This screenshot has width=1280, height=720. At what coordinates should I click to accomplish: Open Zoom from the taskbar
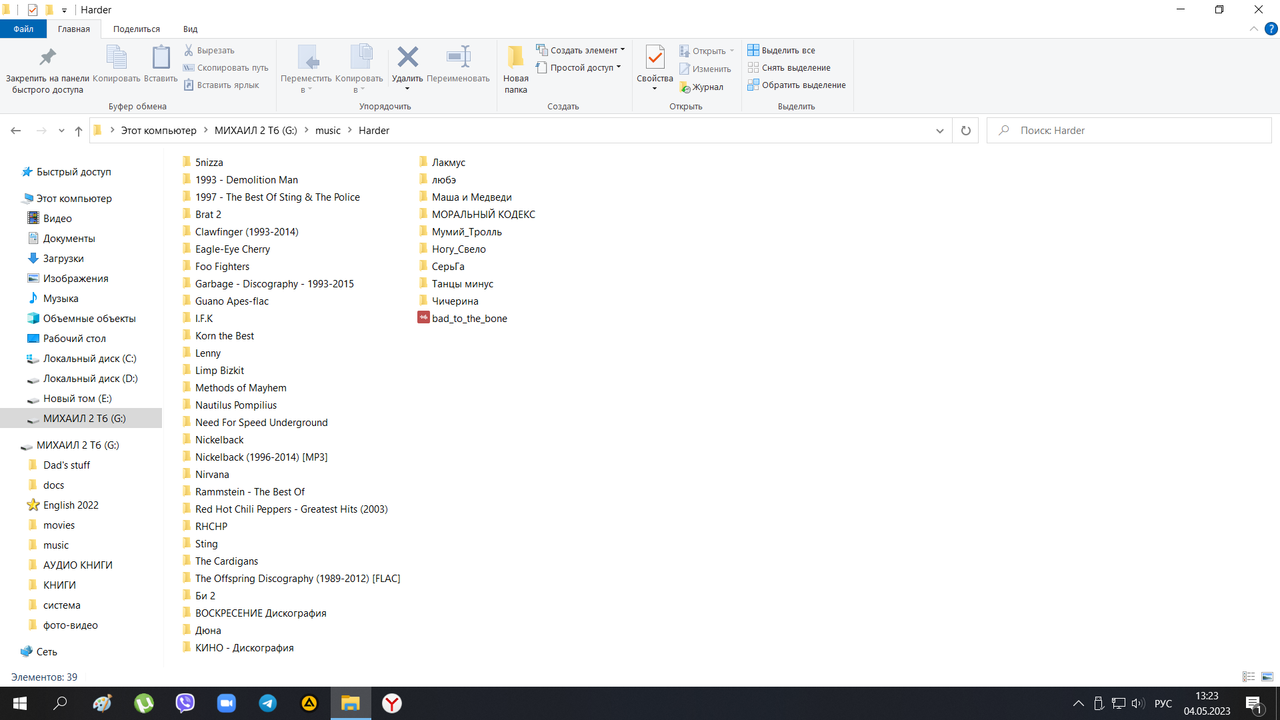pos(226,703)
